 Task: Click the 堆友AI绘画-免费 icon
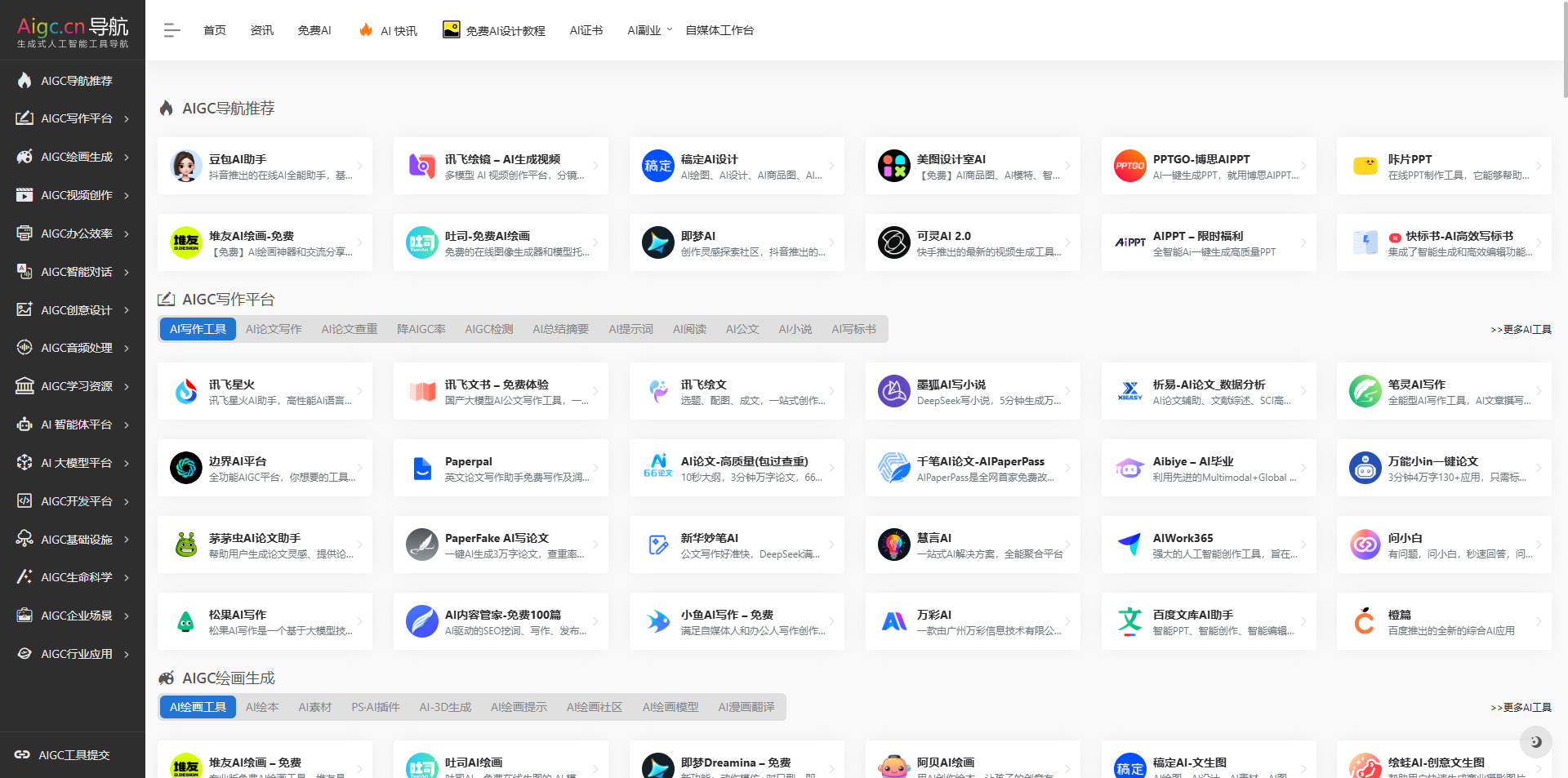point(186,242)
